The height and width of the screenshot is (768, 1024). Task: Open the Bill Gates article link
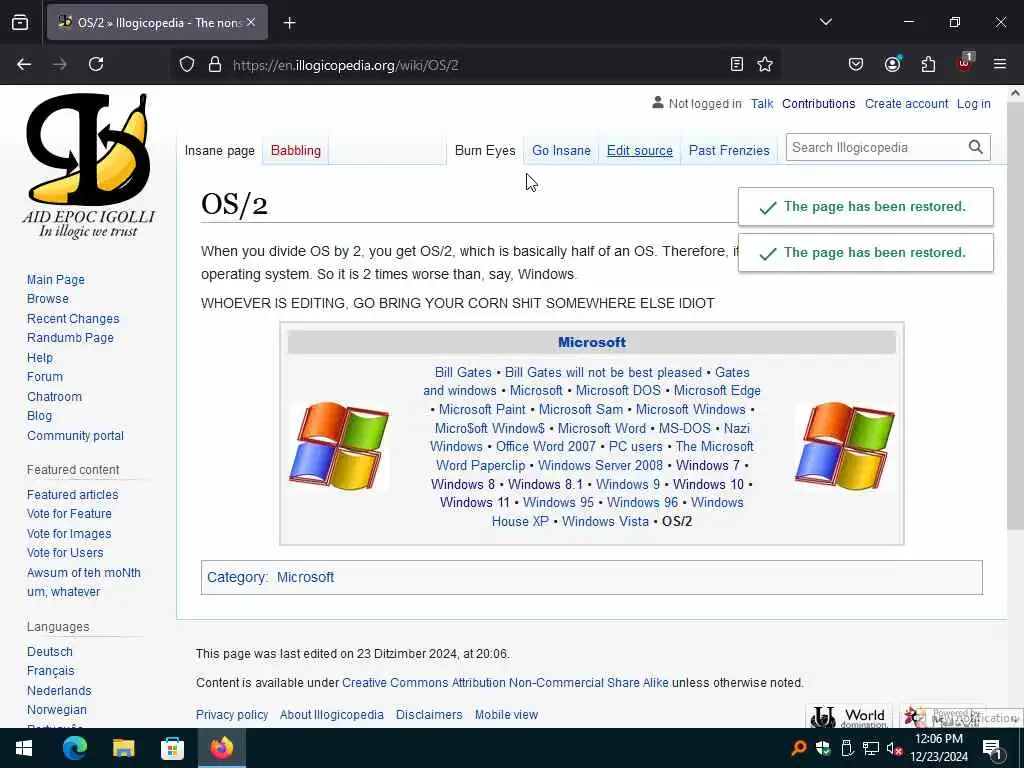point(463,372)
